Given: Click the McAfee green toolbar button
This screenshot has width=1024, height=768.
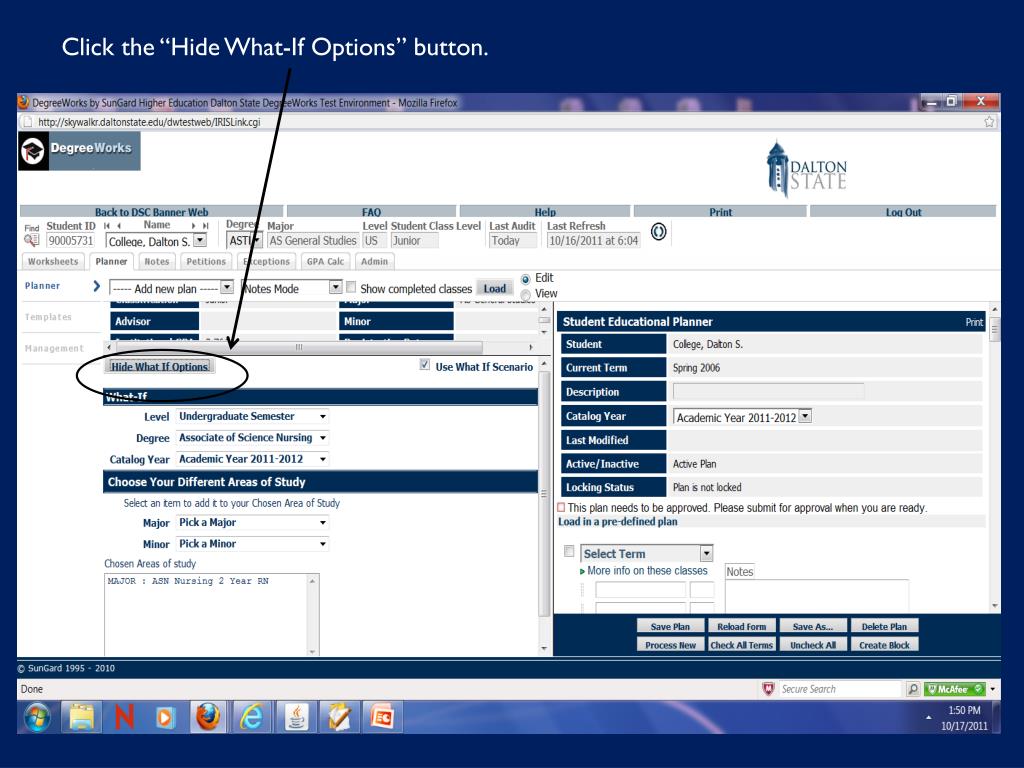Looking at the screenshot, I should pos(955,689).
